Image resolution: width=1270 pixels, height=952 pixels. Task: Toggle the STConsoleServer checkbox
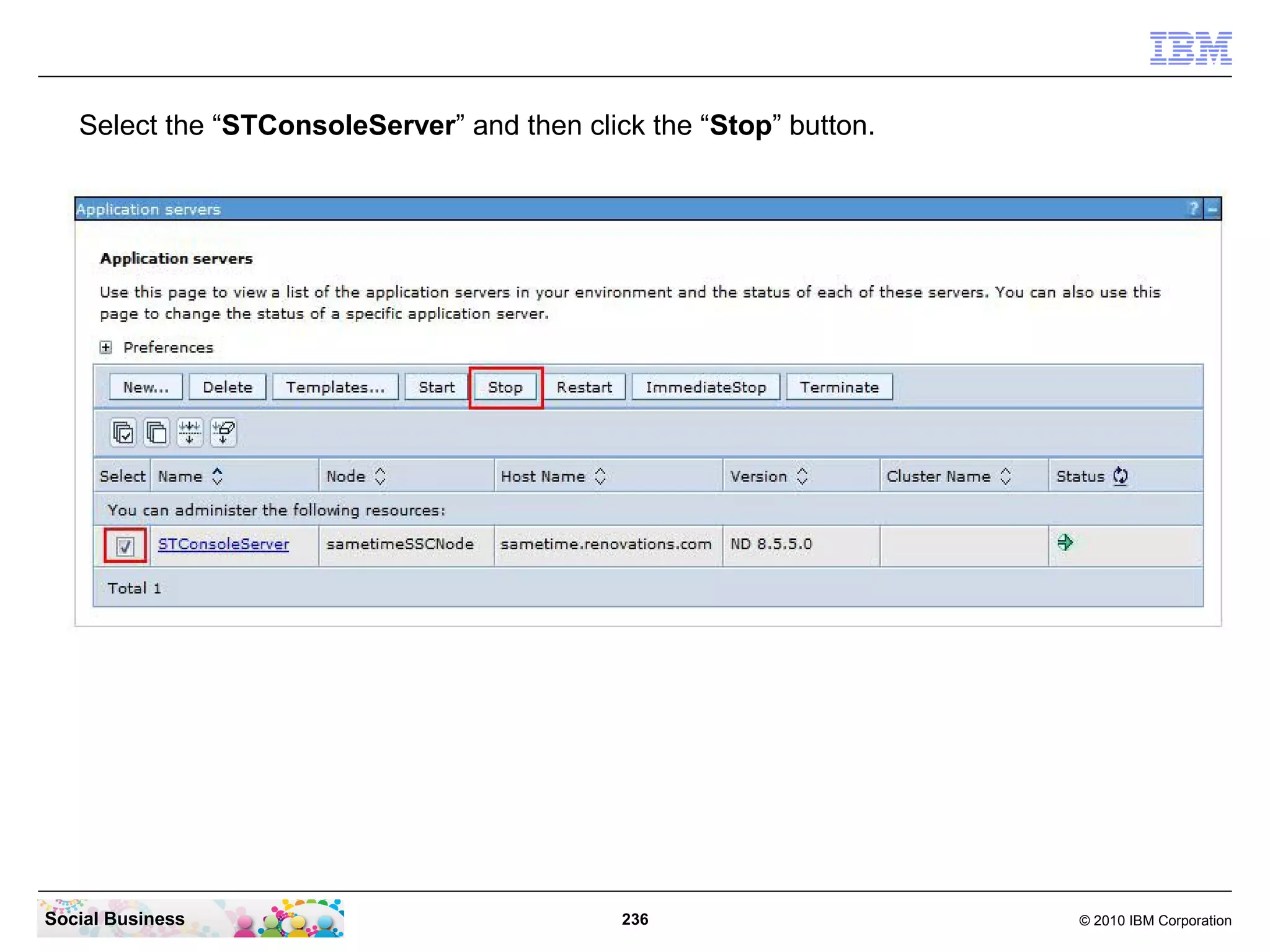pos(125,546)
